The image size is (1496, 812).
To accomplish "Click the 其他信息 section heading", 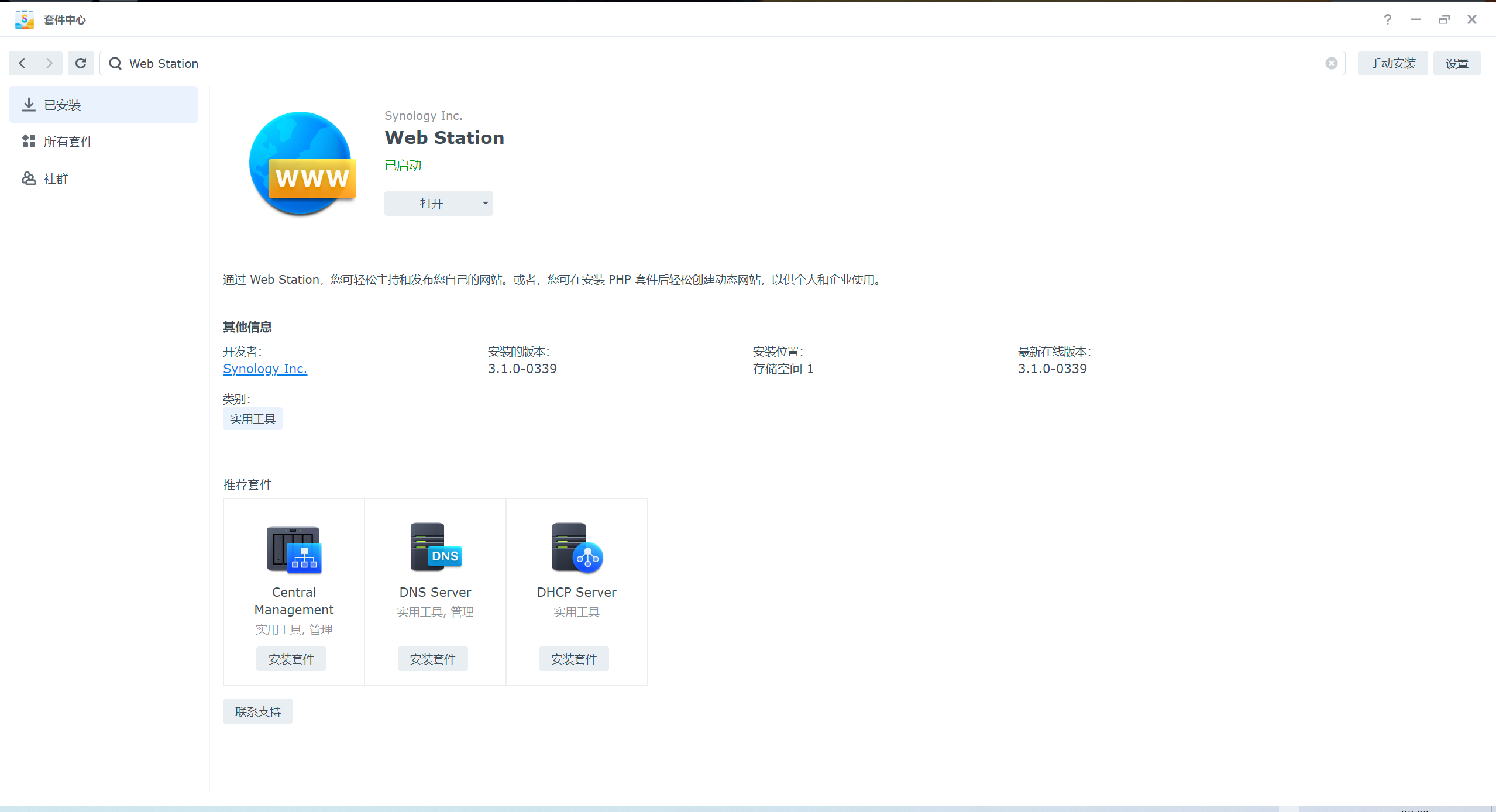I will 247,327.
